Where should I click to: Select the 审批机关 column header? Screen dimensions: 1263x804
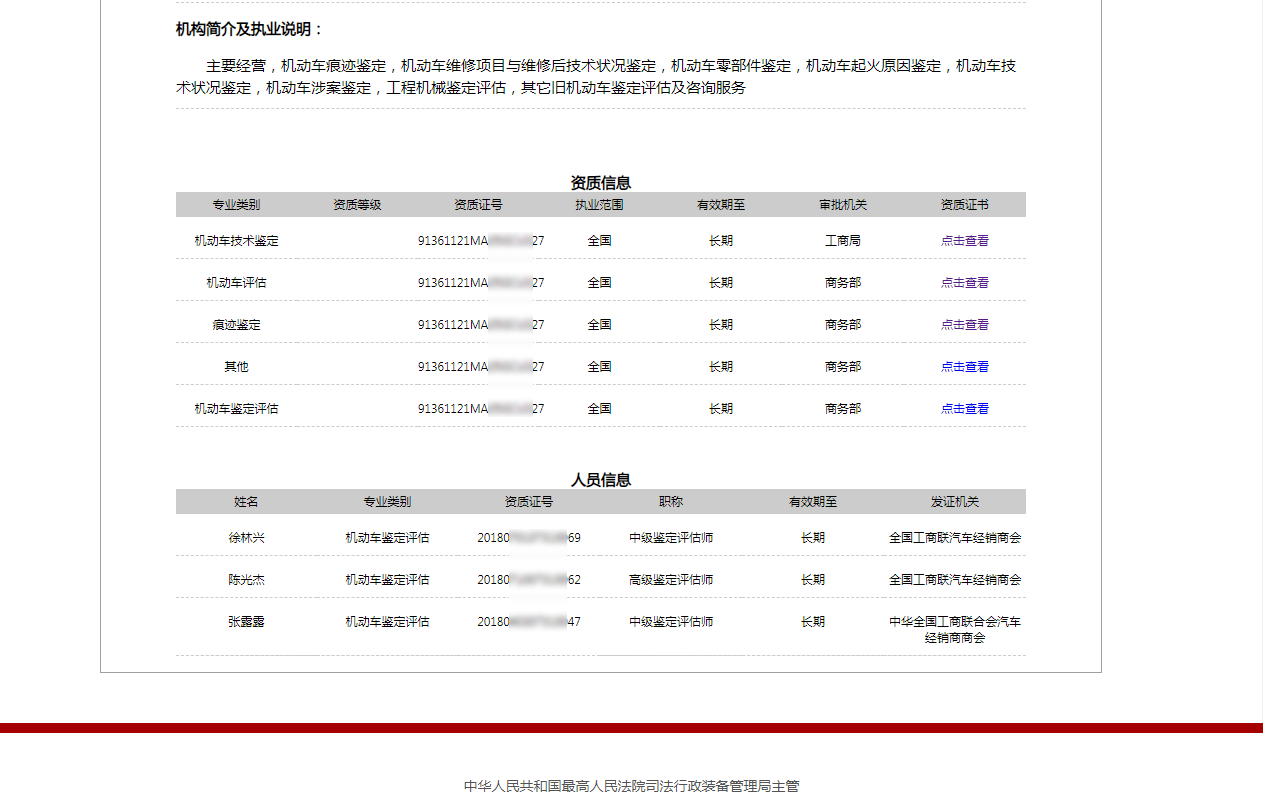(x=842, y=205)
